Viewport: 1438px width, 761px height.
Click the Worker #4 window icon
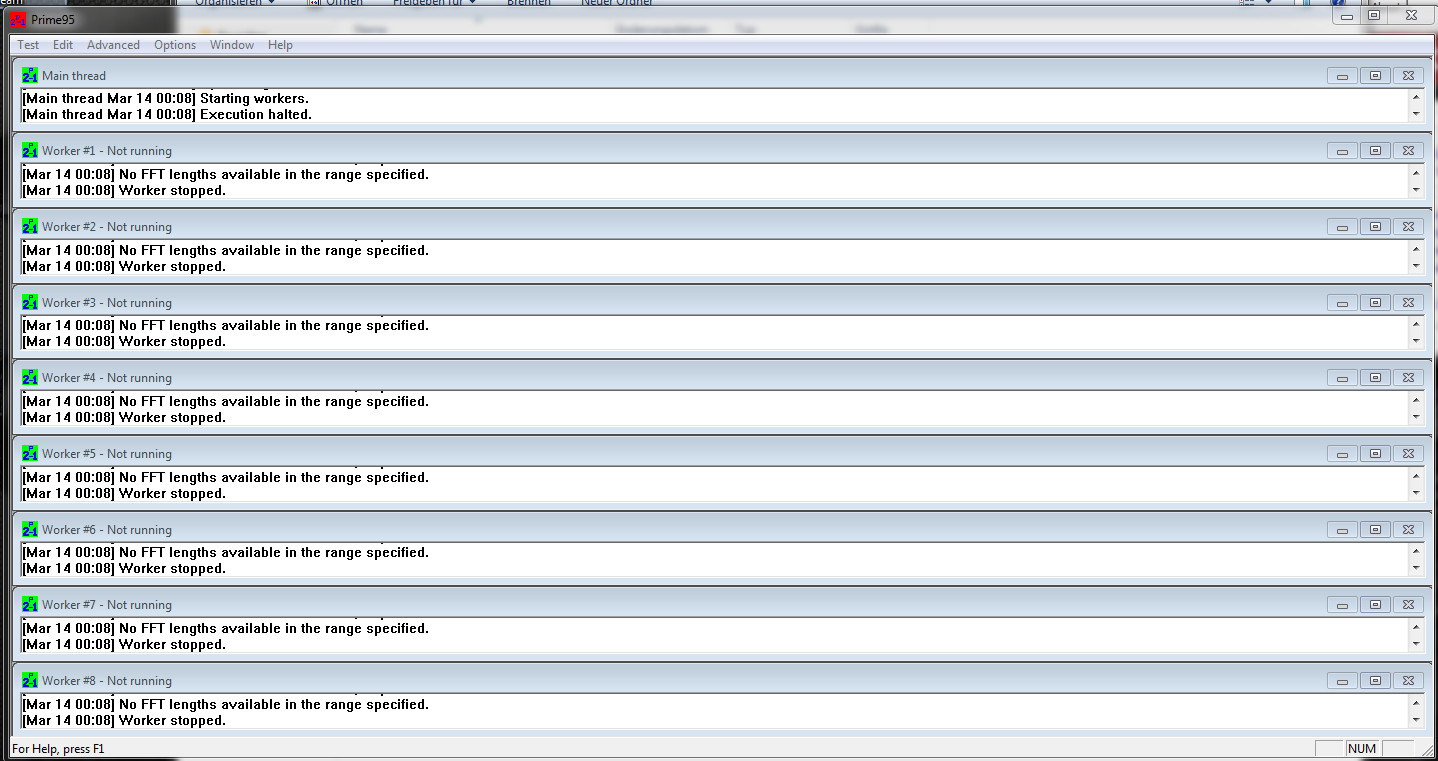[30, 378]
